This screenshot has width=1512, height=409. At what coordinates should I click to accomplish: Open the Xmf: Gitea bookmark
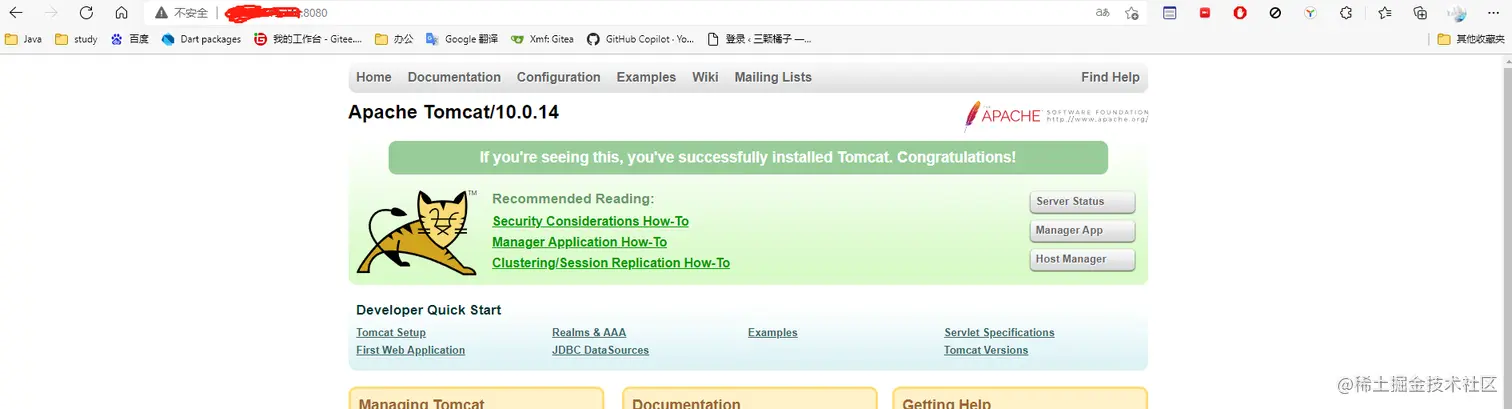point(542,39)
